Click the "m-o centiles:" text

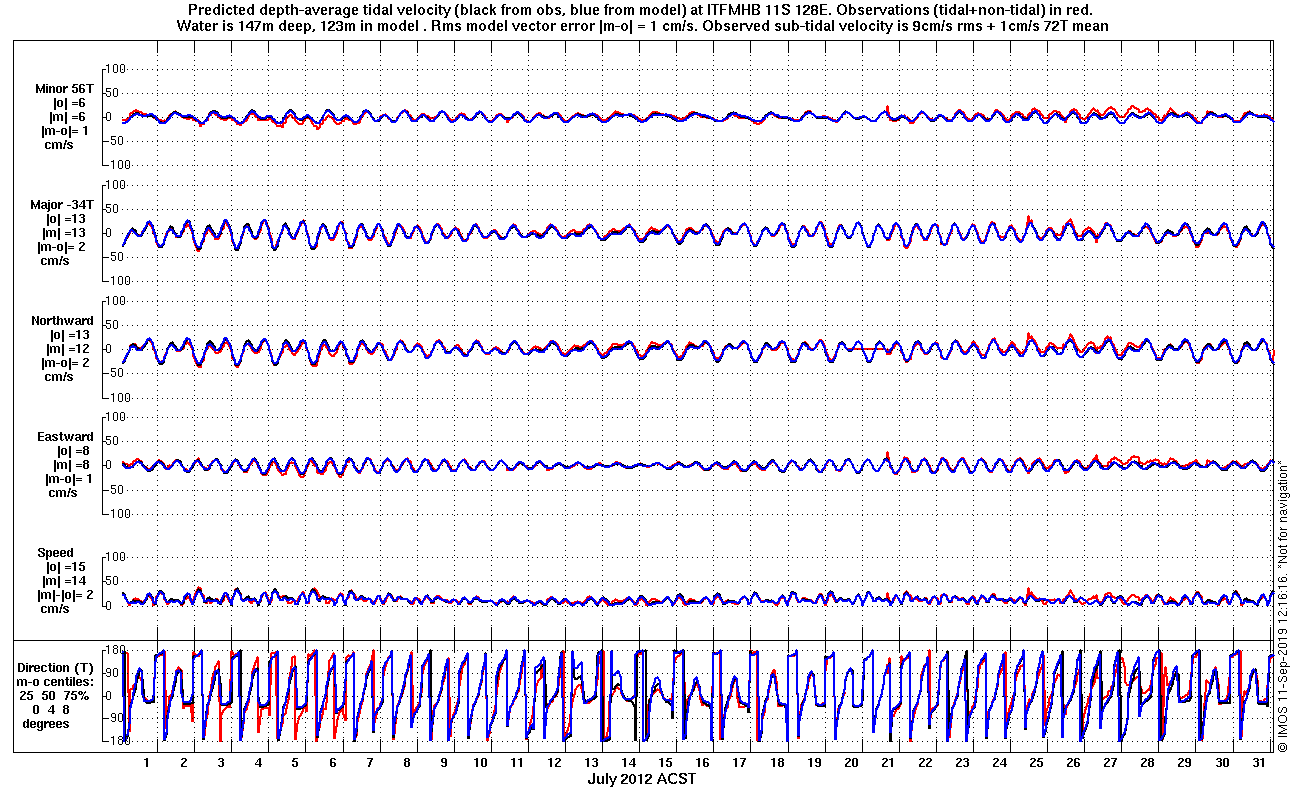point(56,681)
